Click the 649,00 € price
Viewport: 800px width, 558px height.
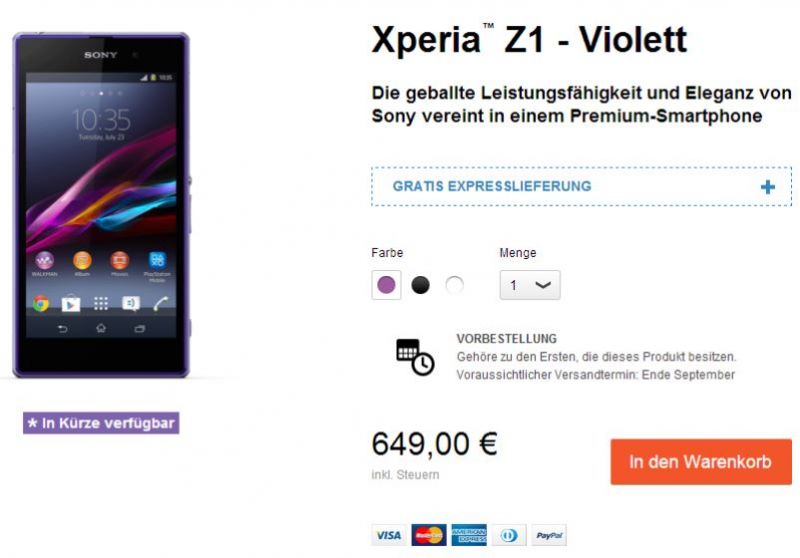pyautogui.click(x=434, y=444)
